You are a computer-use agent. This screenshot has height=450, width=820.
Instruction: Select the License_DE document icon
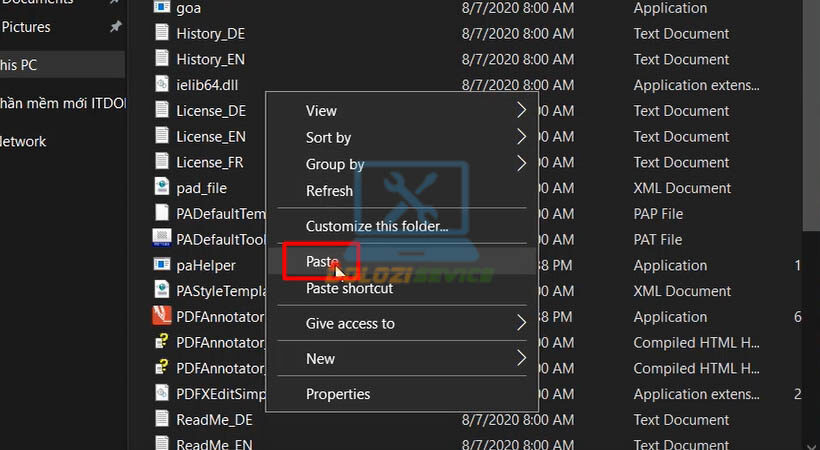[x=162, y=110]
